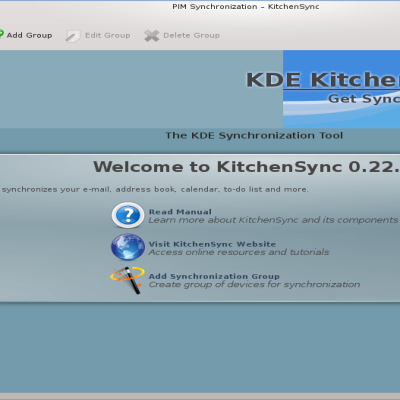Click the magic wand synchronization icon
This screenshot has width=400, height=400.
127,280
